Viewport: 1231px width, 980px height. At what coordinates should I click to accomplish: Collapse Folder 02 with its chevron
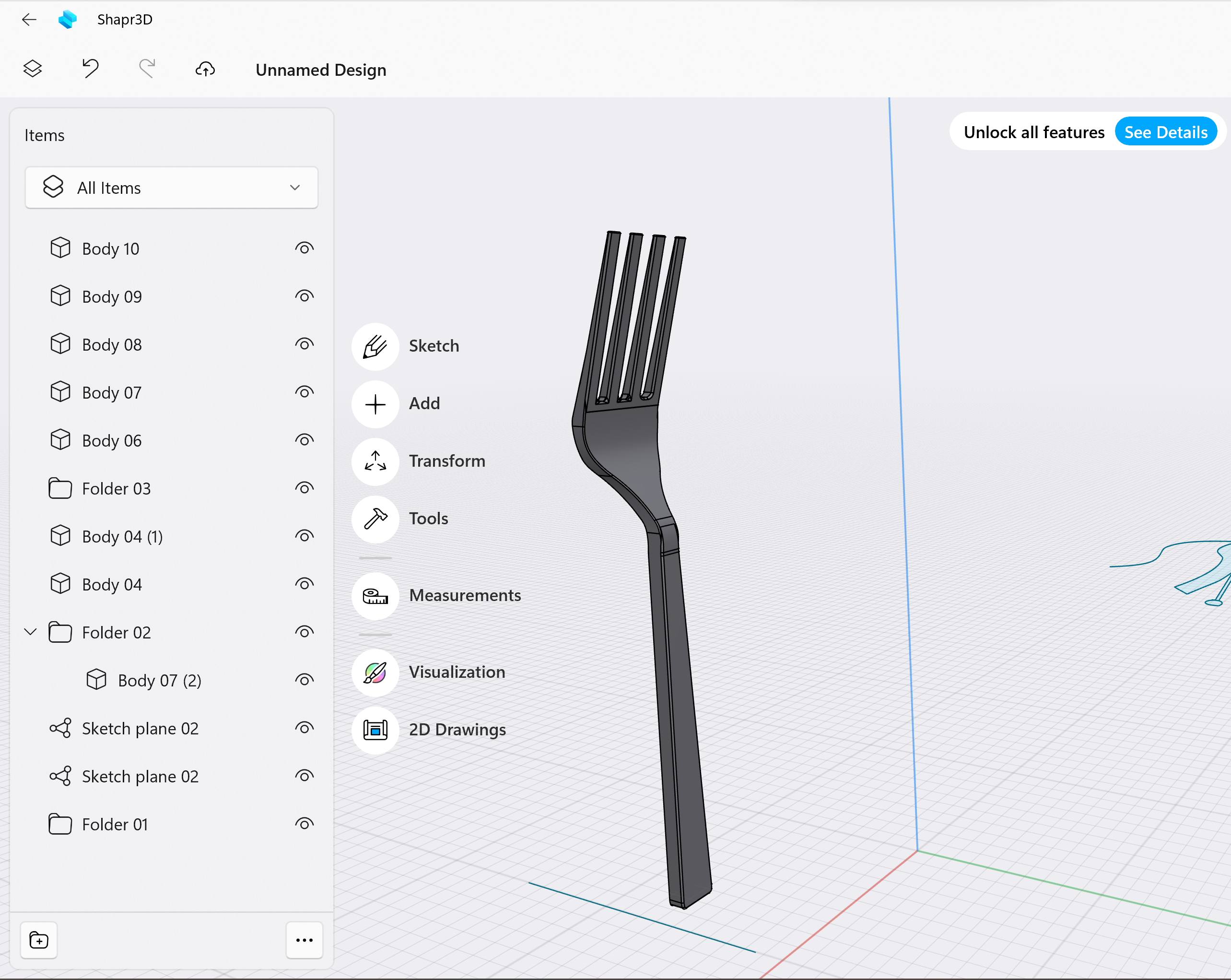pyautogui.click(x=31, y=632)
